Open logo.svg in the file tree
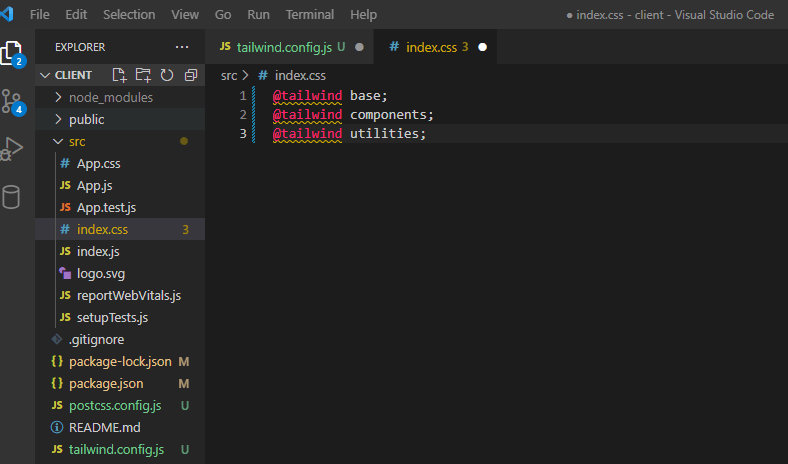This screenshot has height=464, width=788. [120, 273]
